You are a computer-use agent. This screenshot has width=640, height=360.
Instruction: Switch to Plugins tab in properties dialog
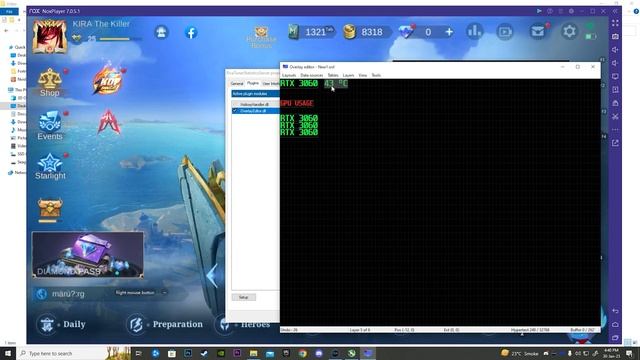coord(253,83)
